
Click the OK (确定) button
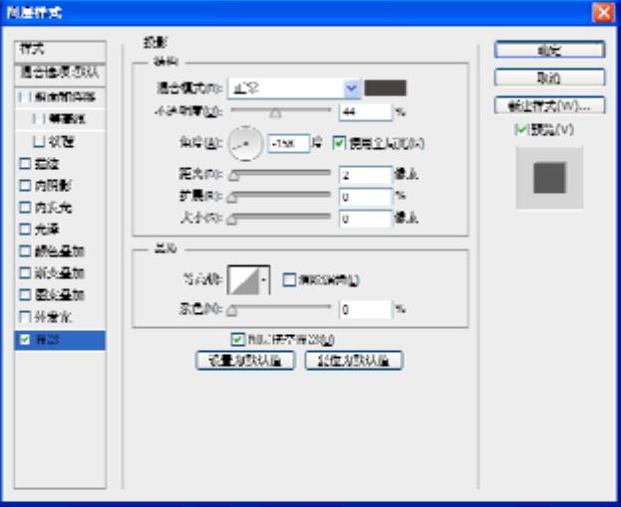(550, 50)
